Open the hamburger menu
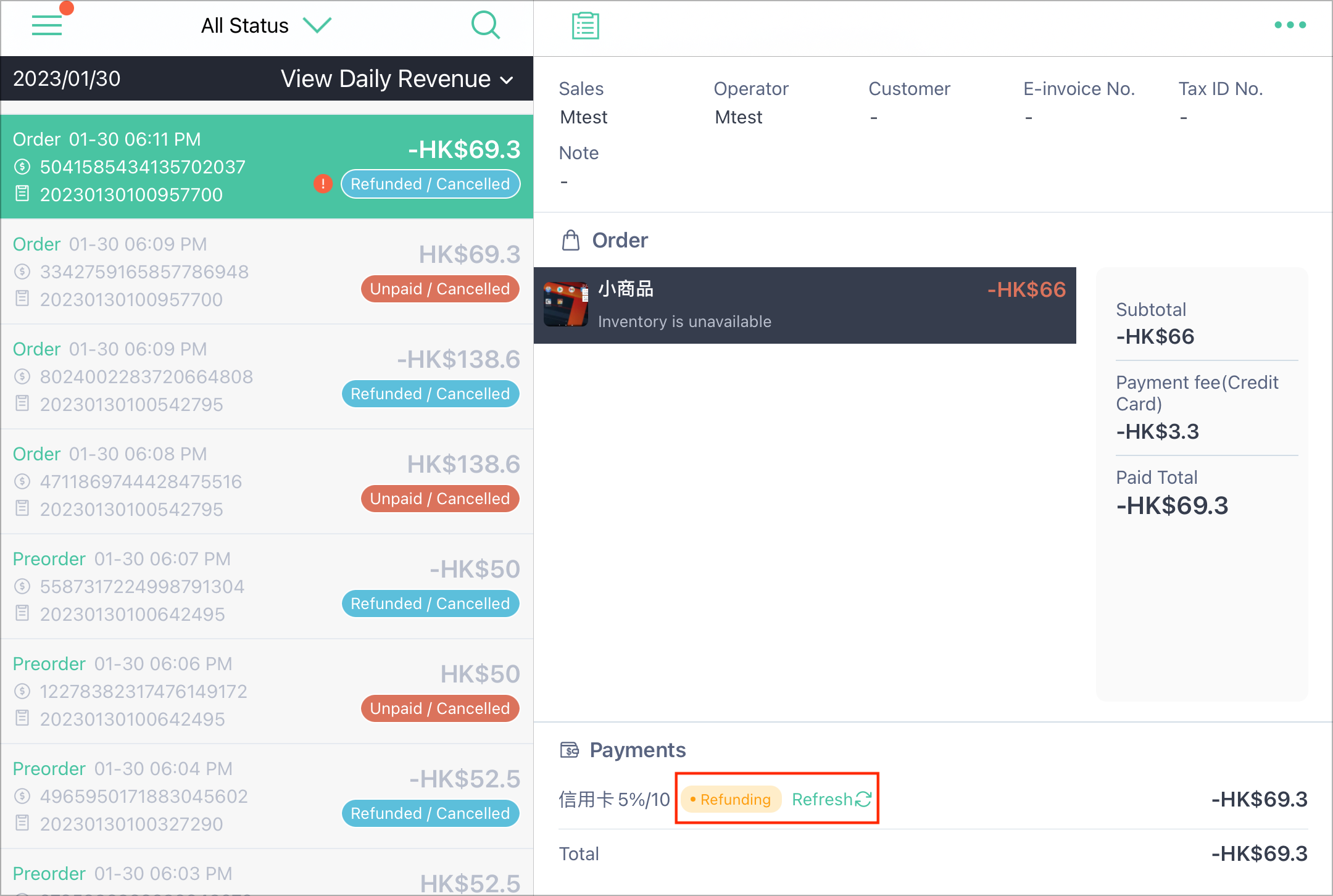Image resolution: width=1333 pixels, height=896 pixels. click(x=47, y=25)
